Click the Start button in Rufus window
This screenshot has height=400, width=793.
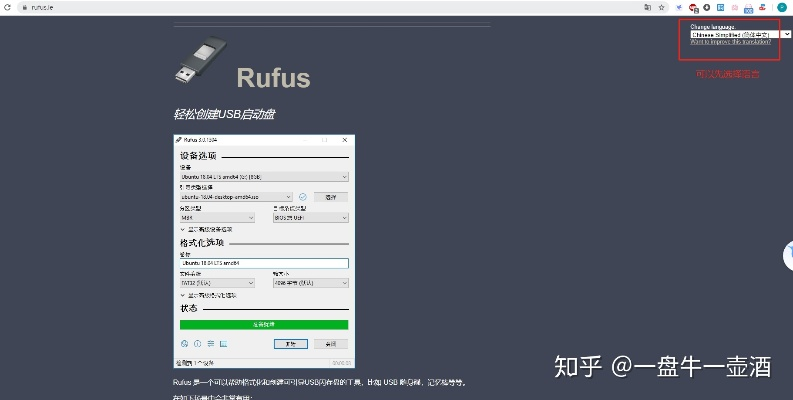pos(291,344)
